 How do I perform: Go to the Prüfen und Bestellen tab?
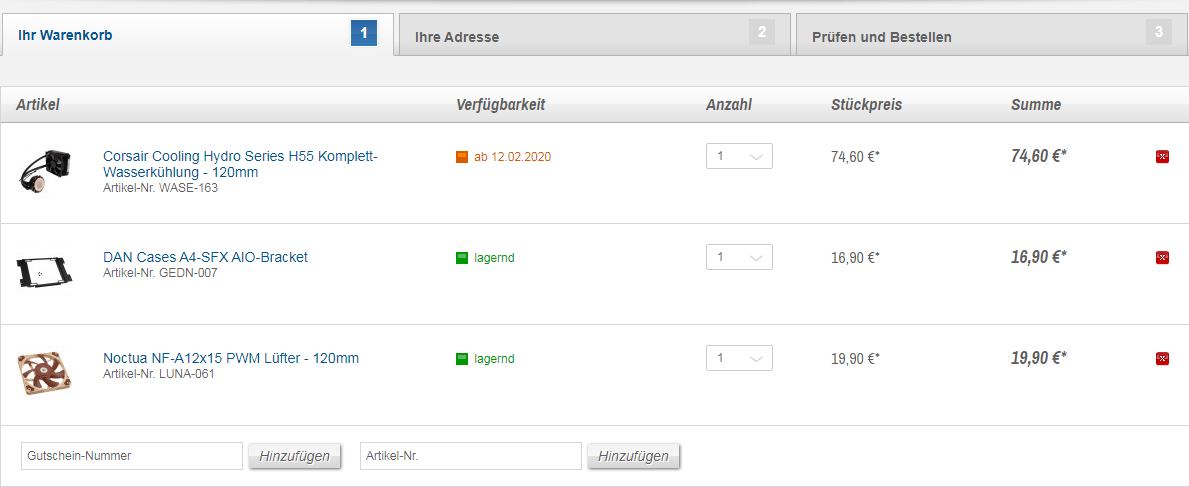pos(992,35)
